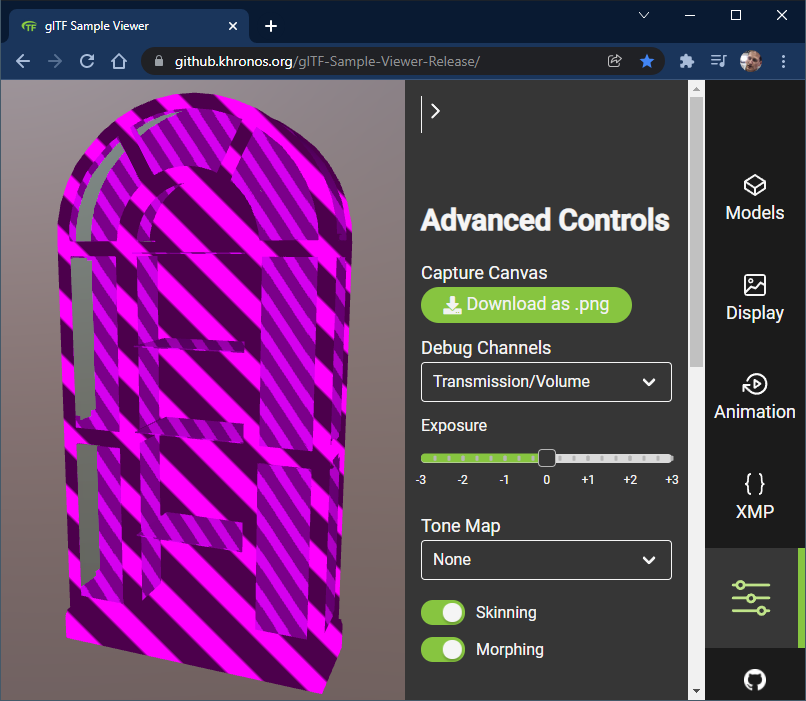
Task: Open the Debug Channels dropdown
Action: pos(546,382)
